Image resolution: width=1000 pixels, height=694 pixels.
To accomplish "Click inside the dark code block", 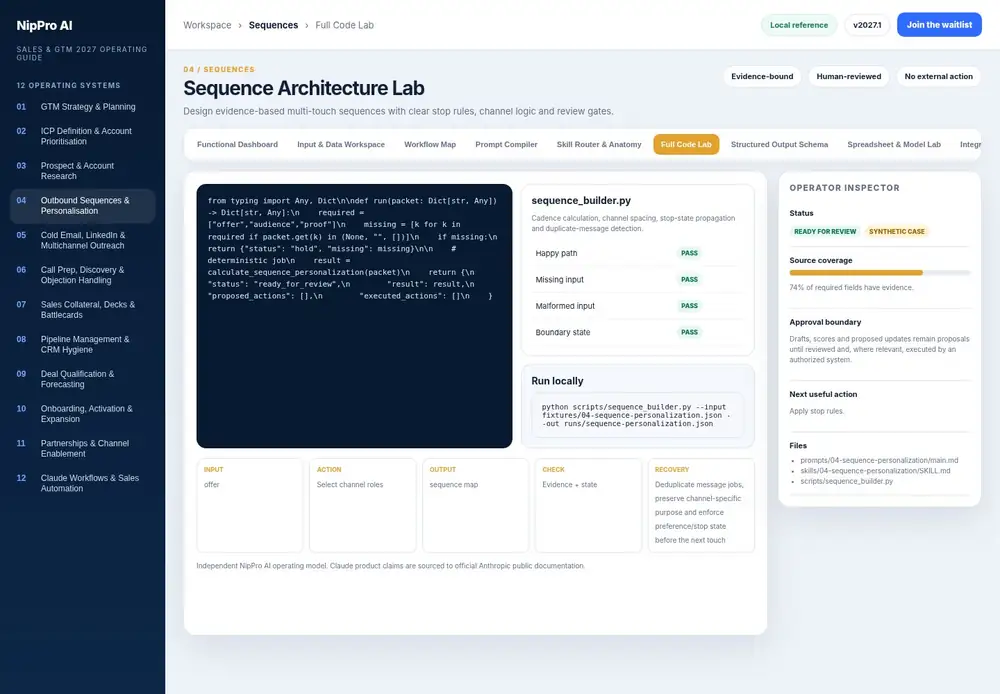I will 354,316.
